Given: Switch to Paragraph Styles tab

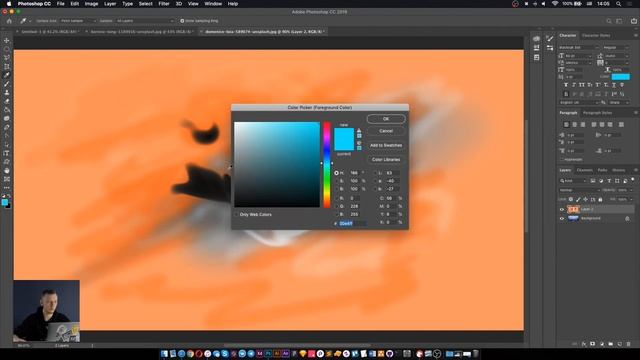Looking at the screenshot, I should click(x=598, y=113).
